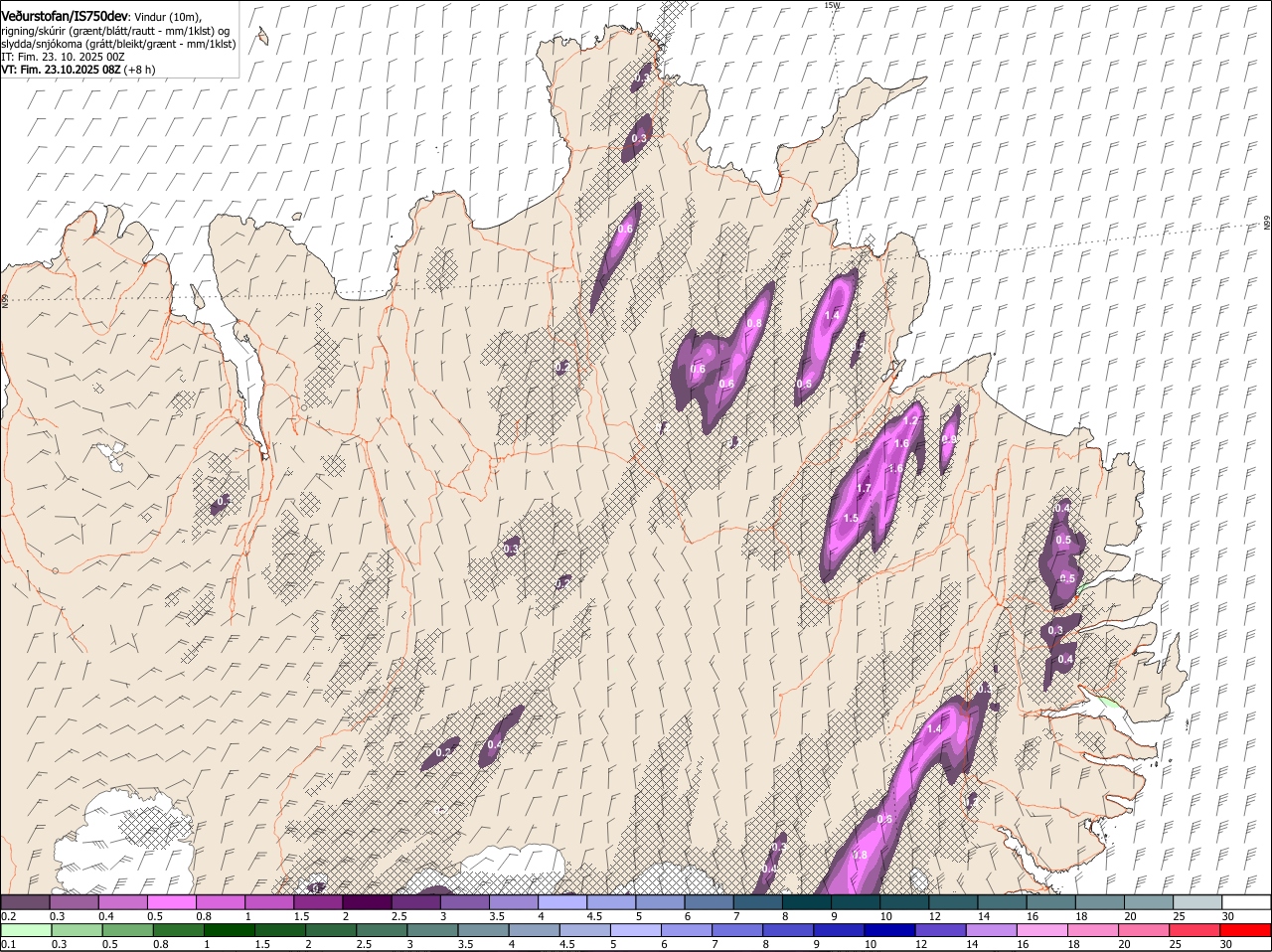Select the 4 swatch in lower legend row
This screenshot has width=1272, height=952.
click(x=534, y=930)
